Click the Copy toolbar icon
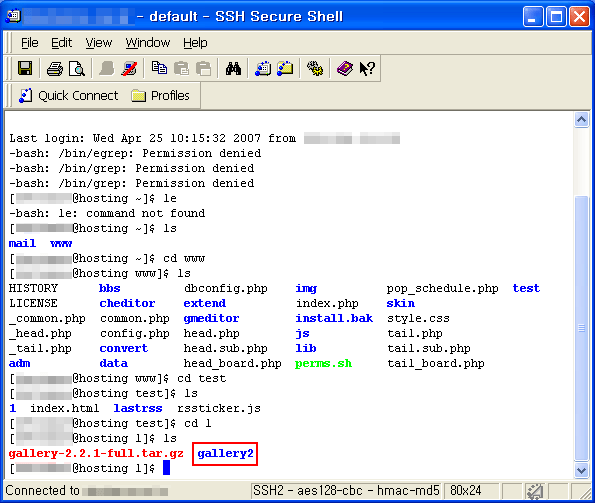 [x=159, y=68]
